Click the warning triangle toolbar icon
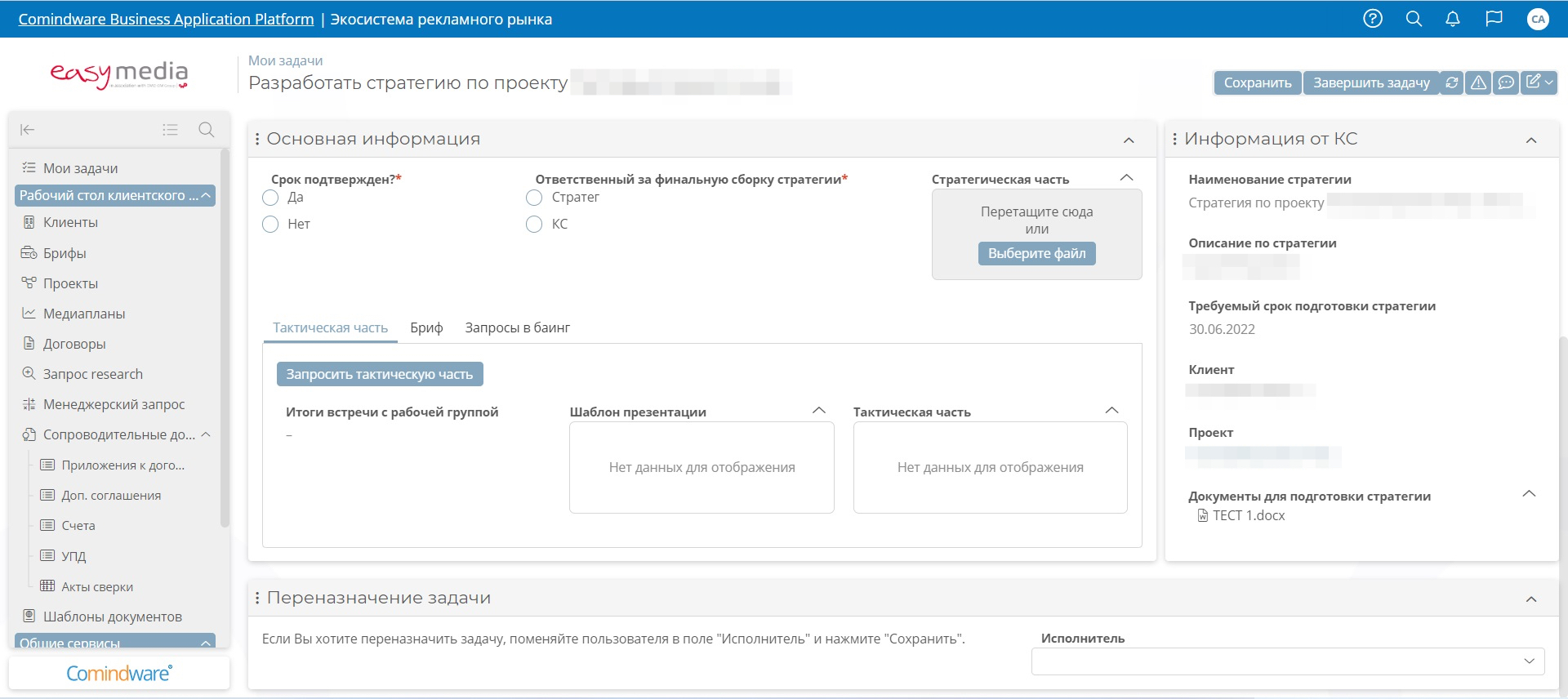Viewport: 1568px width, 699px height. click(1478, 82)
